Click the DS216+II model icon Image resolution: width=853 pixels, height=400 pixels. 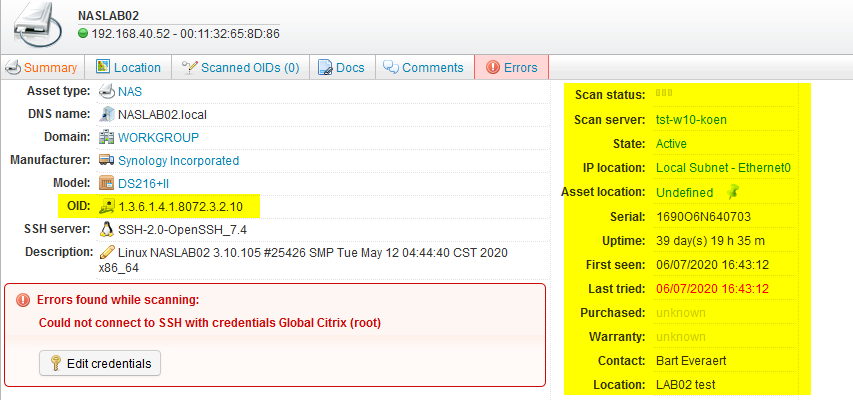pos(107,183)
